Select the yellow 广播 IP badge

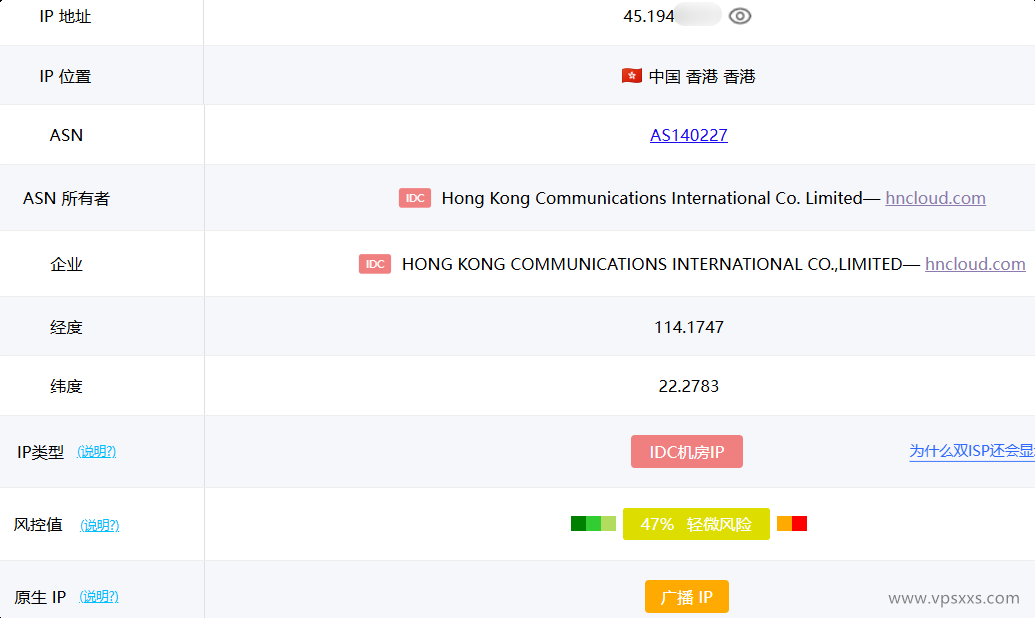[687, 596]
